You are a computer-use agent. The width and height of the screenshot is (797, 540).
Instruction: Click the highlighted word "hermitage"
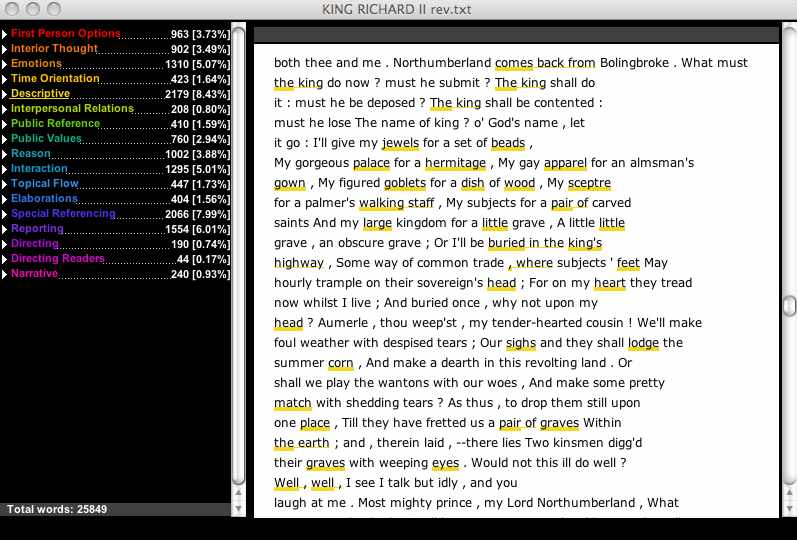455,163
